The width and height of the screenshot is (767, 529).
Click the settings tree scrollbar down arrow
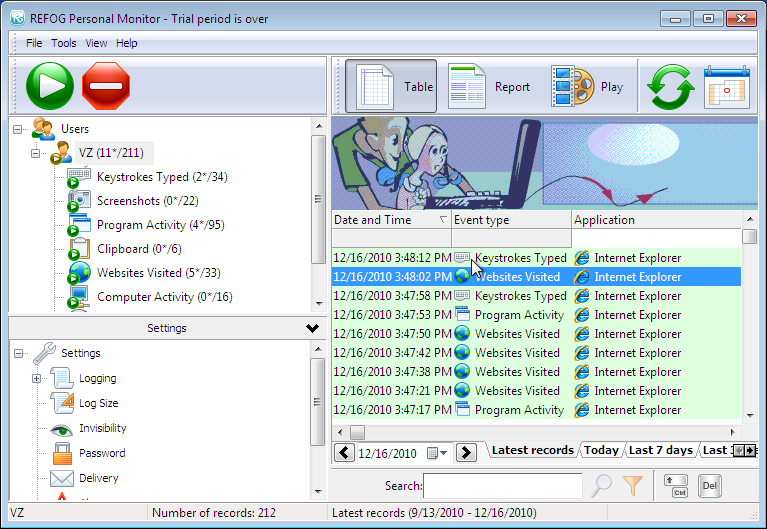click(319, 491)
